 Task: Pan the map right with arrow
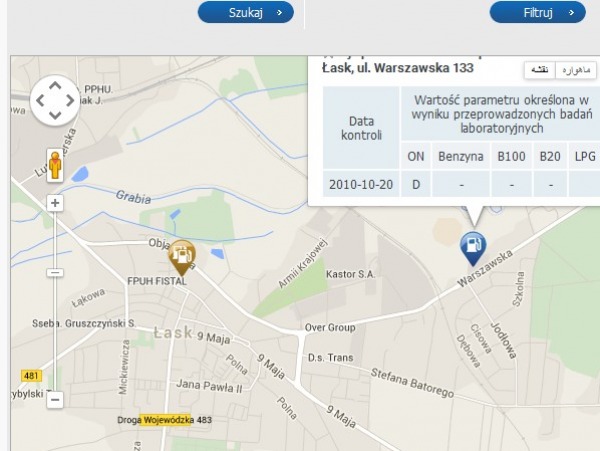[70, 101]
